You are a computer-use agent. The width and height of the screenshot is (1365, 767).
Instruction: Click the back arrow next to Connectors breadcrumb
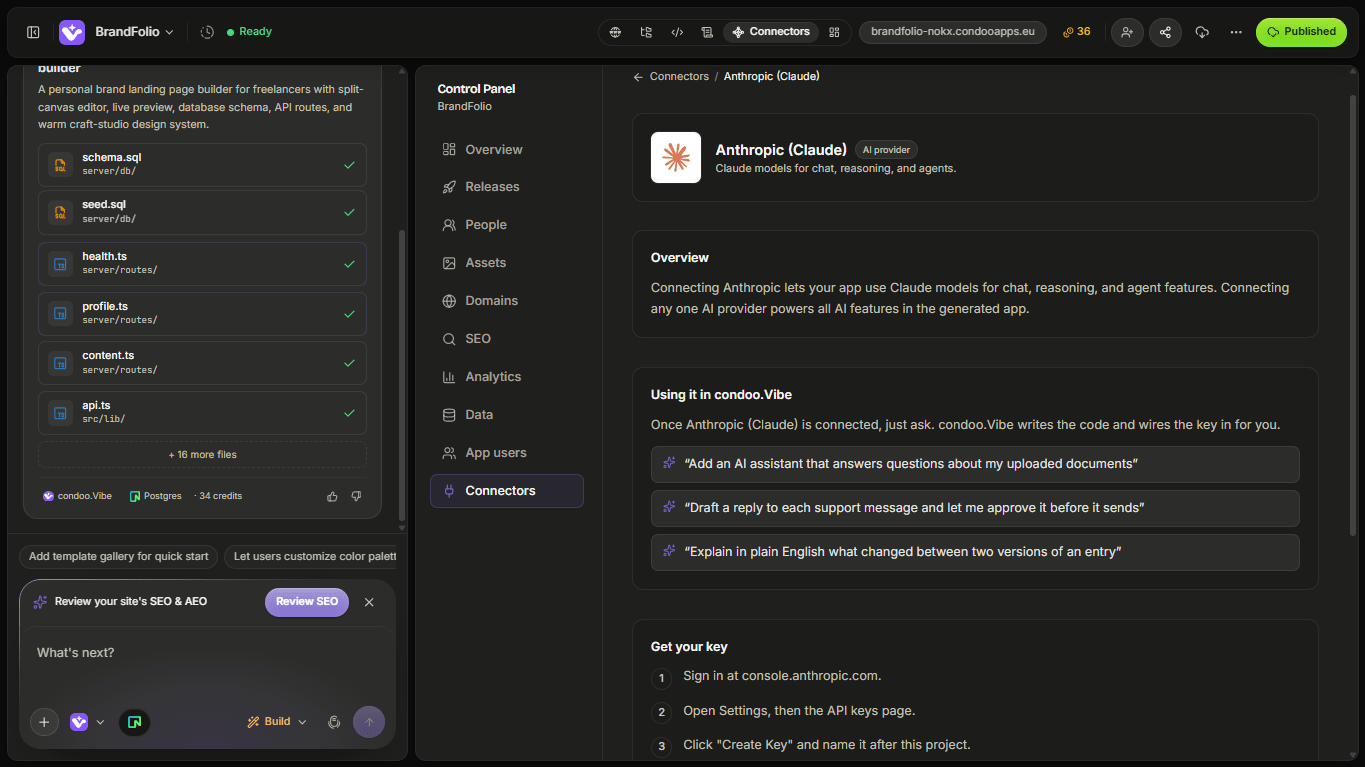(638, 77)
